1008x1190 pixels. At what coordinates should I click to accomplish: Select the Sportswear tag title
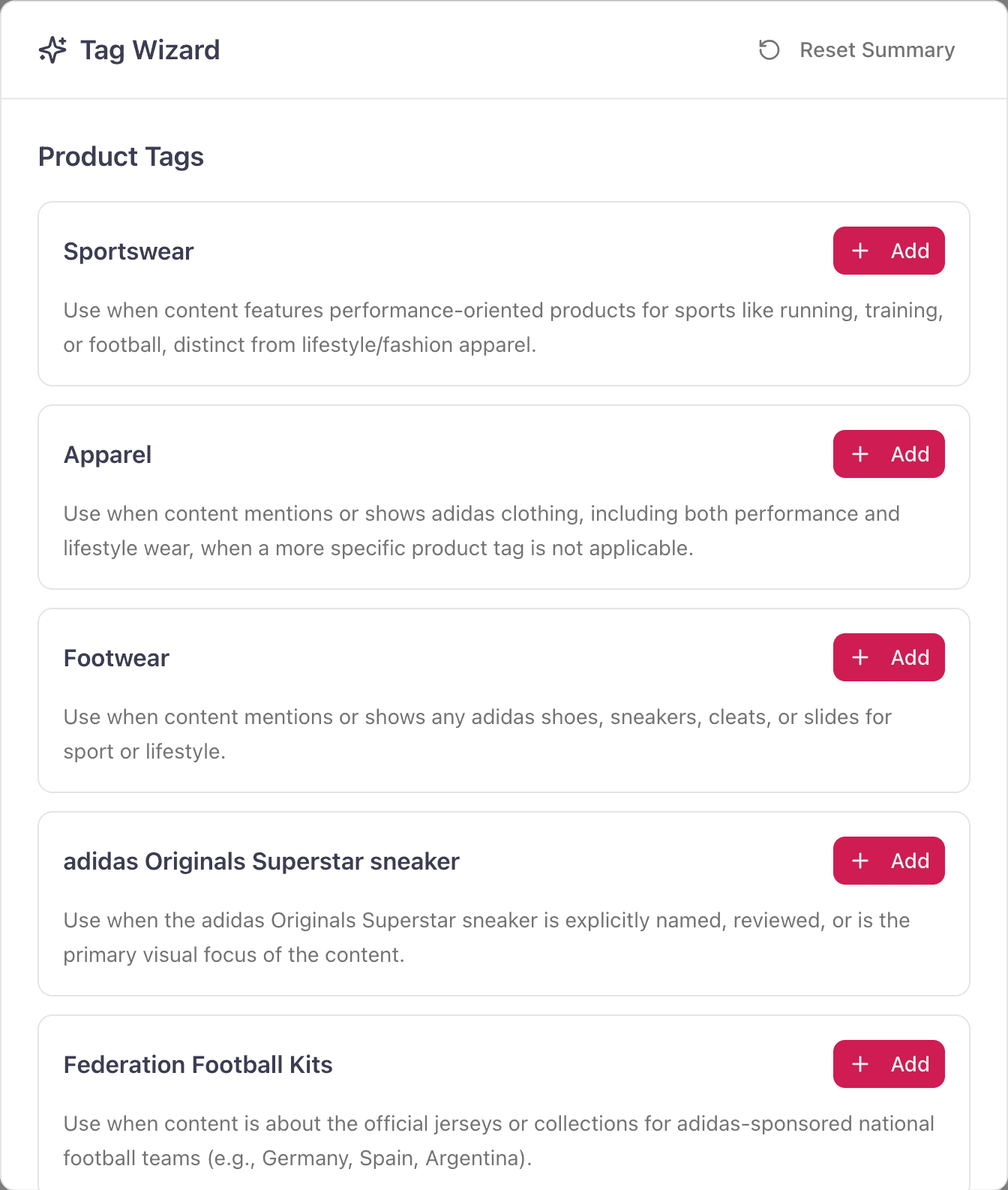(x=128, y=251)
